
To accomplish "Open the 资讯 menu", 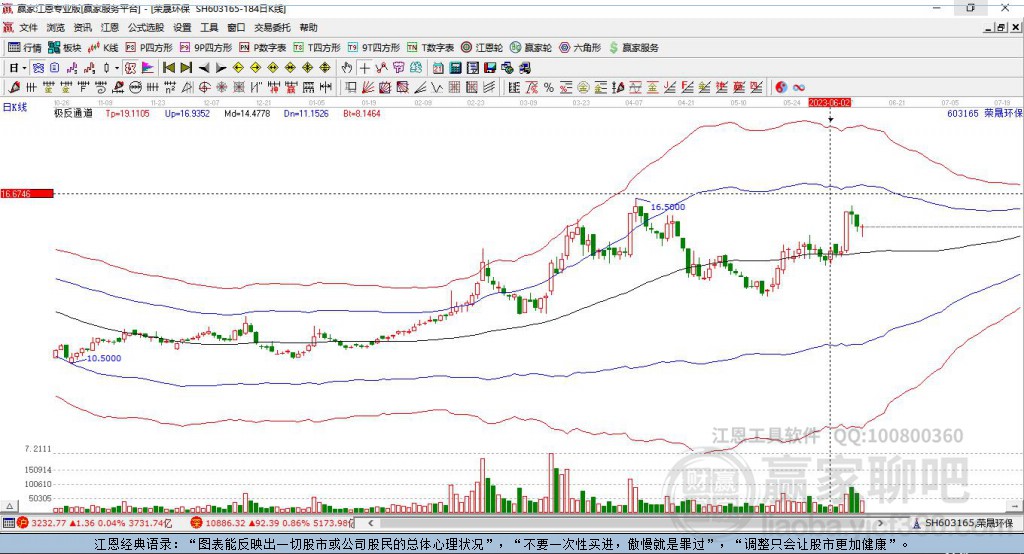I will [82, 27].
